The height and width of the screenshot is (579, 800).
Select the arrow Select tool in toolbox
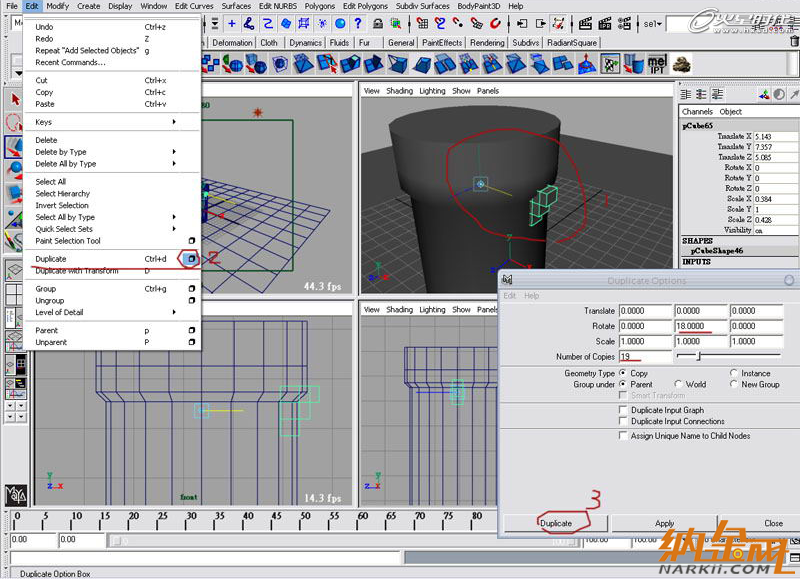coord(15,99)
